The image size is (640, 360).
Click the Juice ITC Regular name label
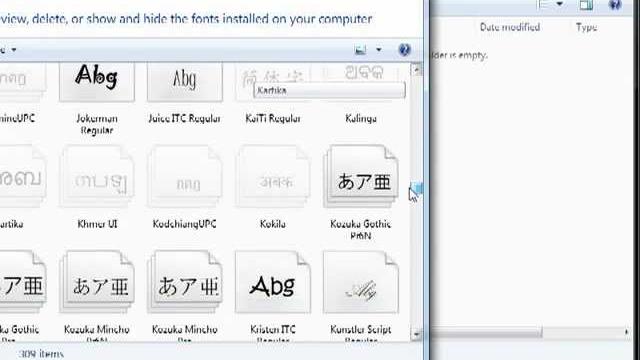184,118
